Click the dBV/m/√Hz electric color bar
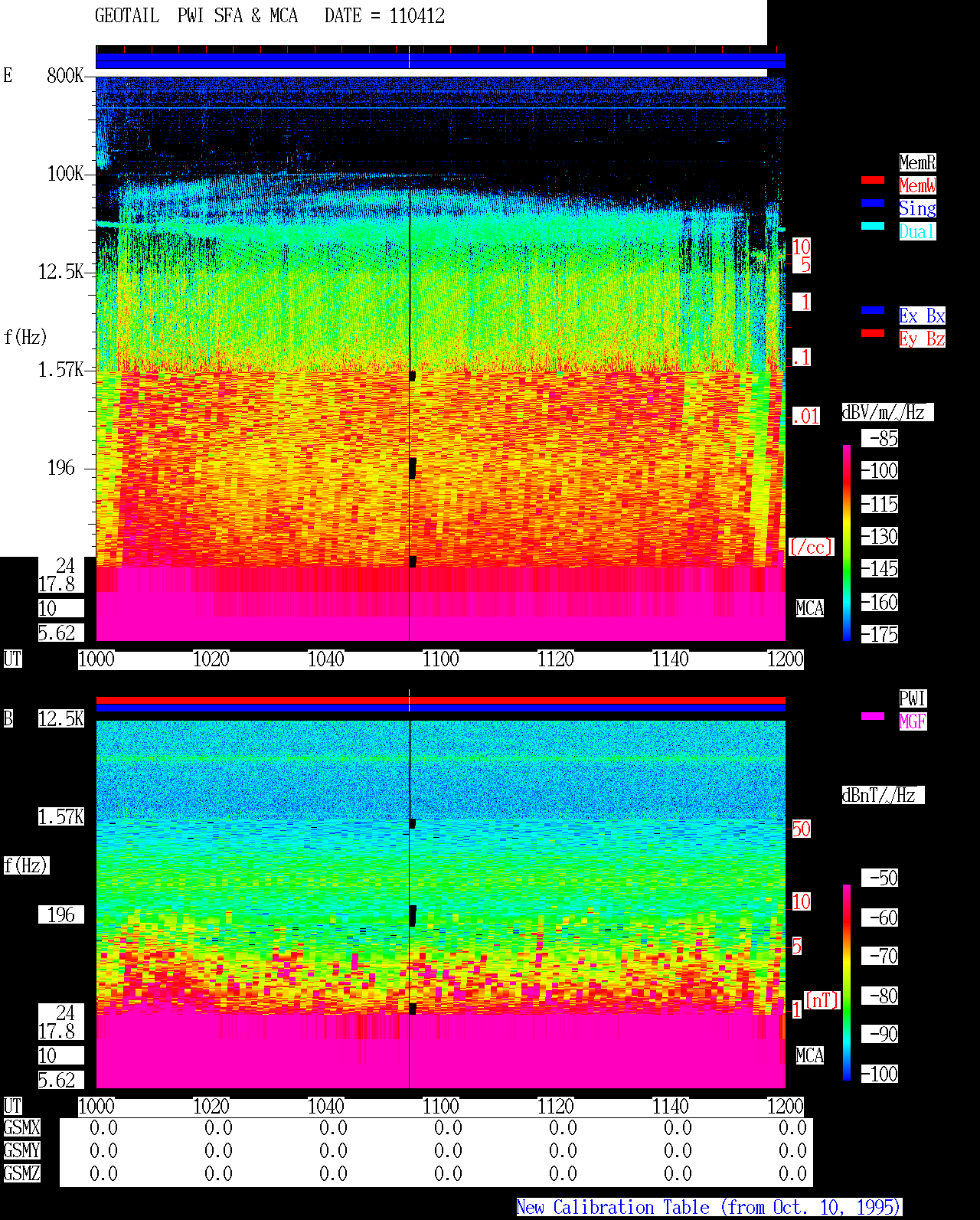The width and height of the screenshot is (980, 1220). pyautogui.click(x=847, y=542)
